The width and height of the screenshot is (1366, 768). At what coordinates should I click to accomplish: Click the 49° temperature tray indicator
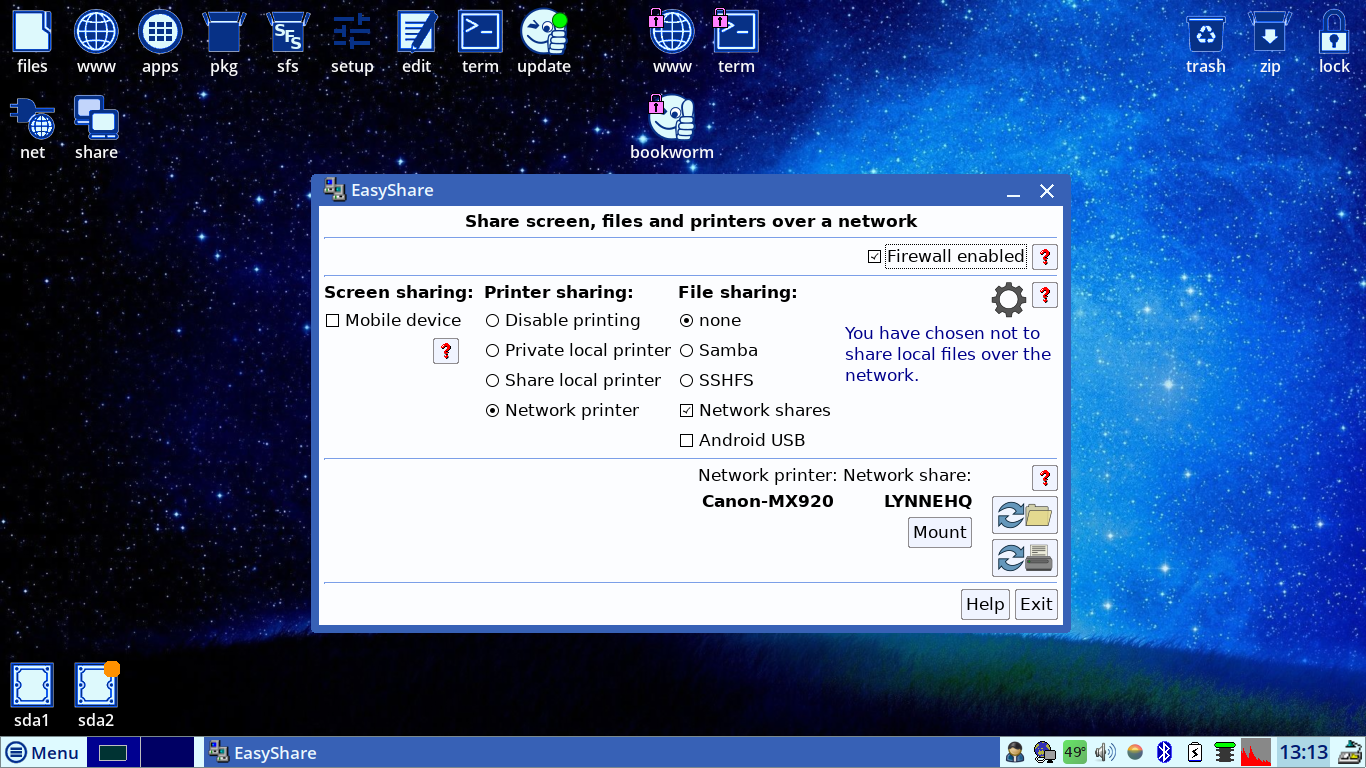point(1075,752)
